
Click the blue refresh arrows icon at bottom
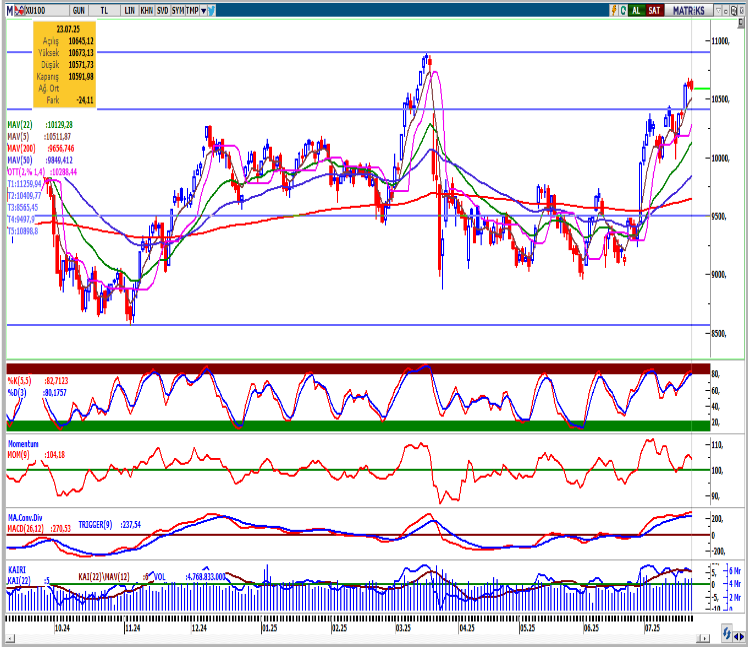pyautogui.click(x=727, y=634)
